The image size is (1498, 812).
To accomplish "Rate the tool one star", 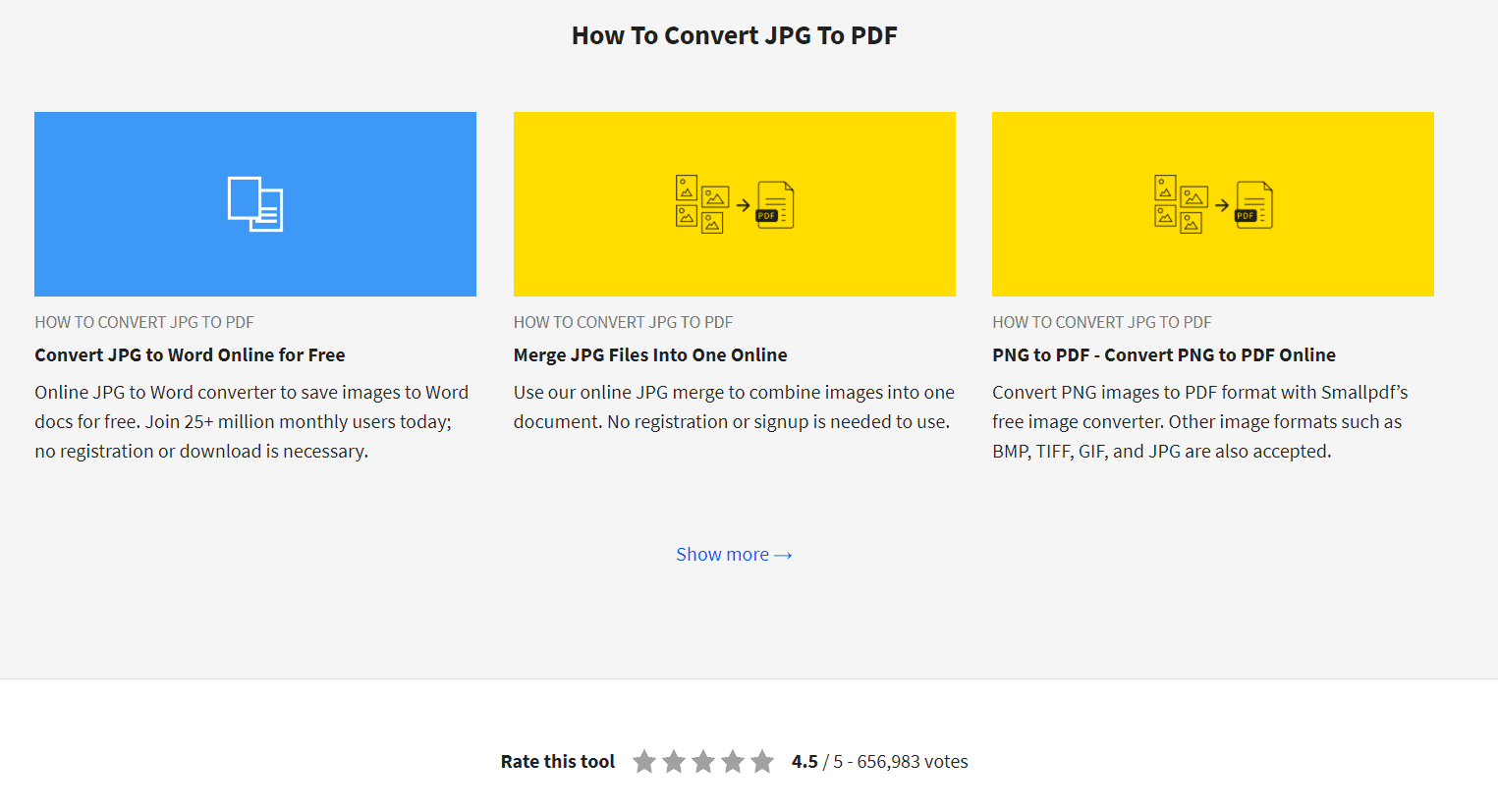I will 644,762.
